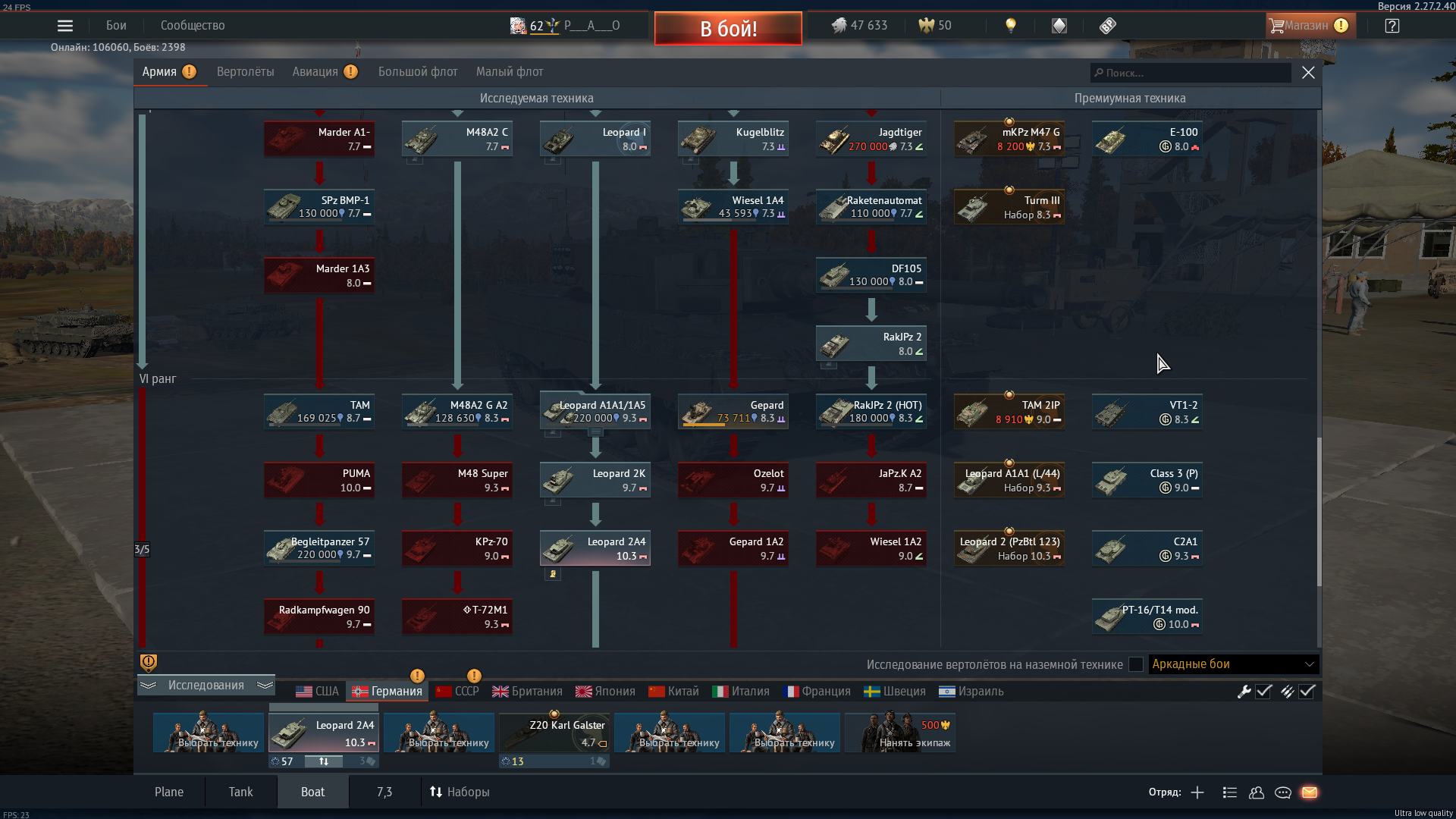
Task: Switch to the Авиация tab
Action: 325,72
